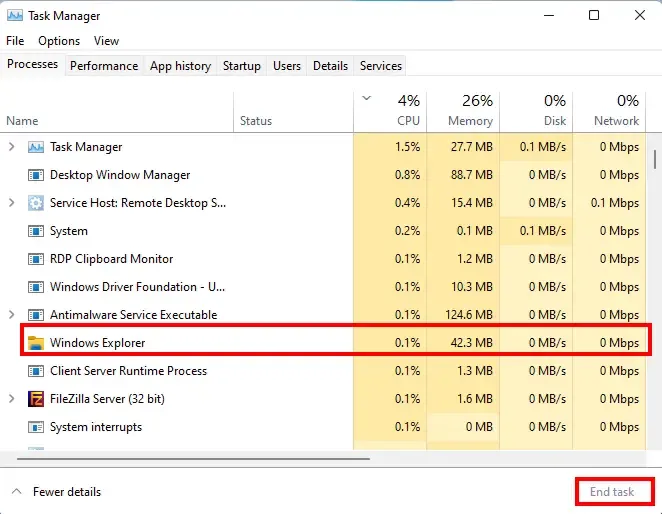Click the Windows Explorer folder icon
Image resolution: width=662 pixels, height=514 pixels.
36,343
